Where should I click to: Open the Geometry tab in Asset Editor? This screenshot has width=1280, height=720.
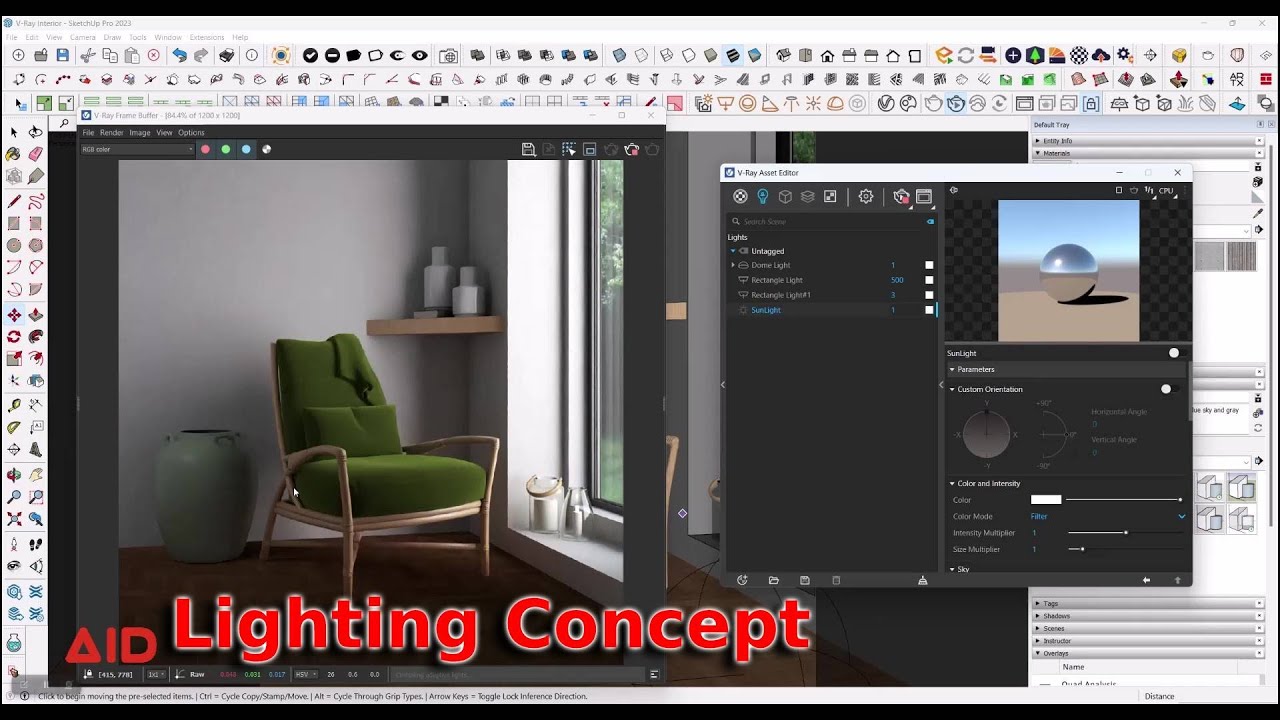(x=785, y=197)
